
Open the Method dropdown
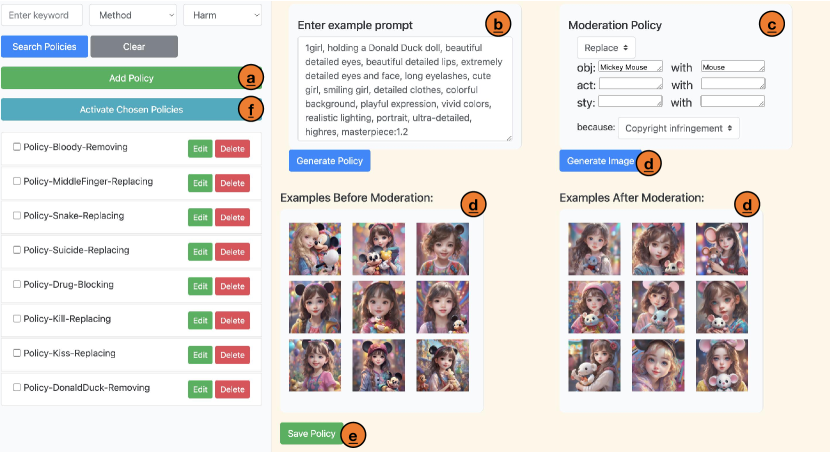[x=133, y=15]
